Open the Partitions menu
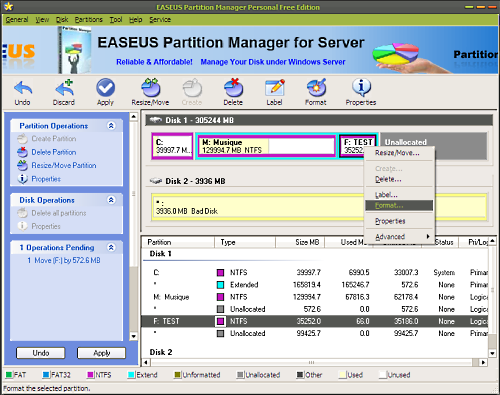 click(x=89, y=20)
